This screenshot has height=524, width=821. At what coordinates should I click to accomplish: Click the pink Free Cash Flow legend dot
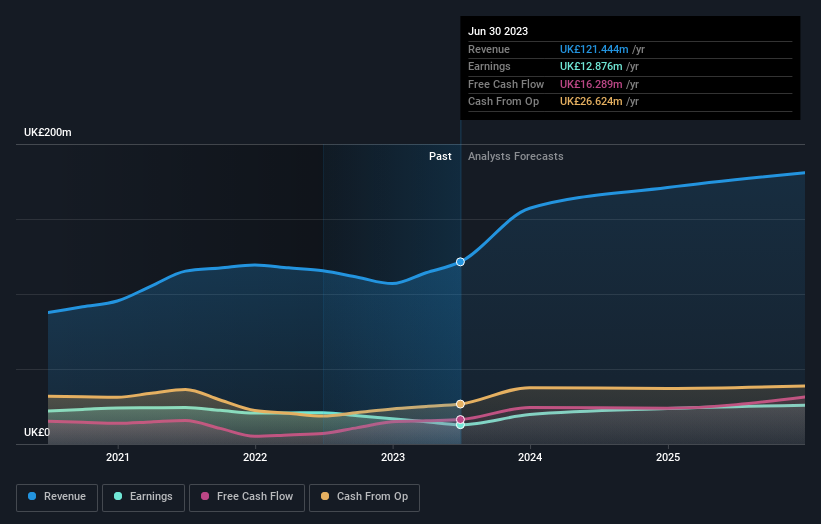pyautogui.click(x=205, y=496)
